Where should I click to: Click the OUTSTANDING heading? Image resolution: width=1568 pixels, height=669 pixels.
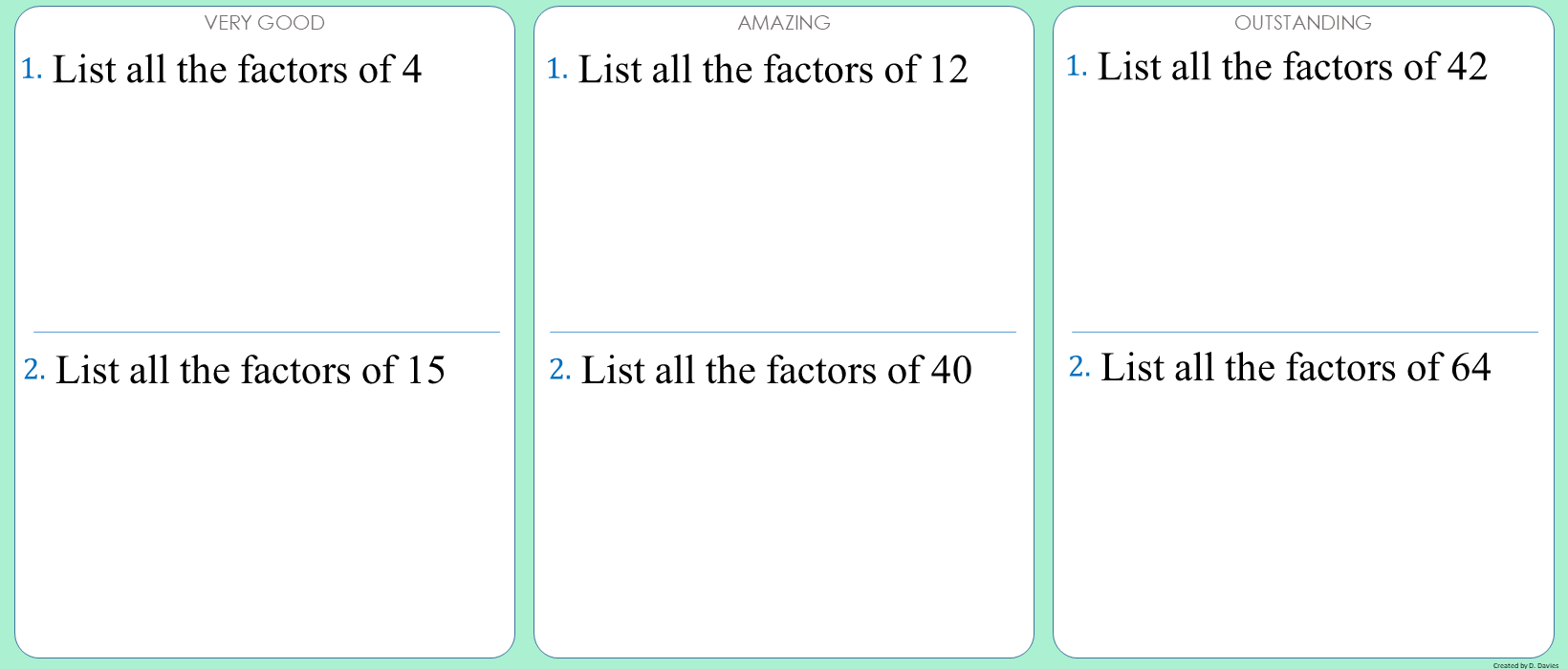1302,23
